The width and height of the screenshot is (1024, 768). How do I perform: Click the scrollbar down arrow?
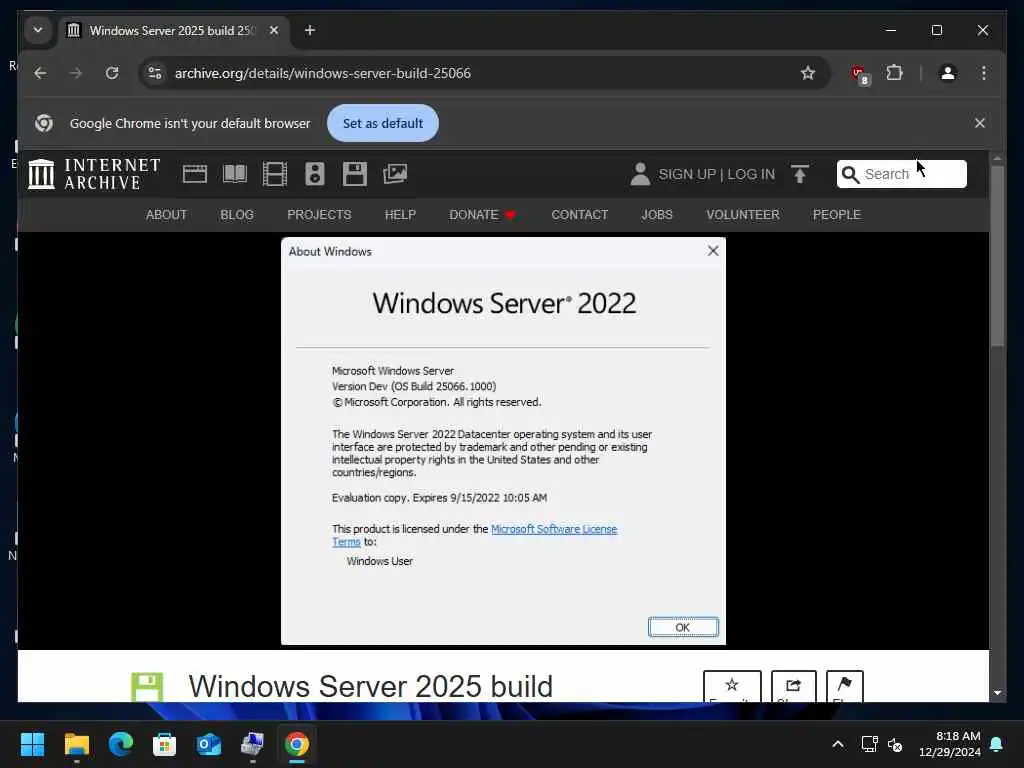click(997, 693)
